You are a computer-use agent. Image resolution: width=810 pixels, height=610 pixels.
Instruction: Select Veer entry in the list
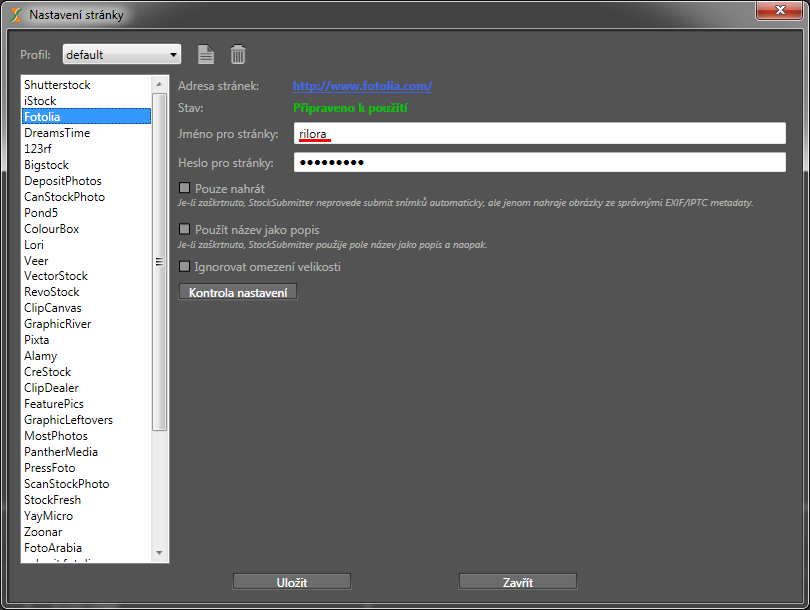pyautogui.click(x=86, y=261)
